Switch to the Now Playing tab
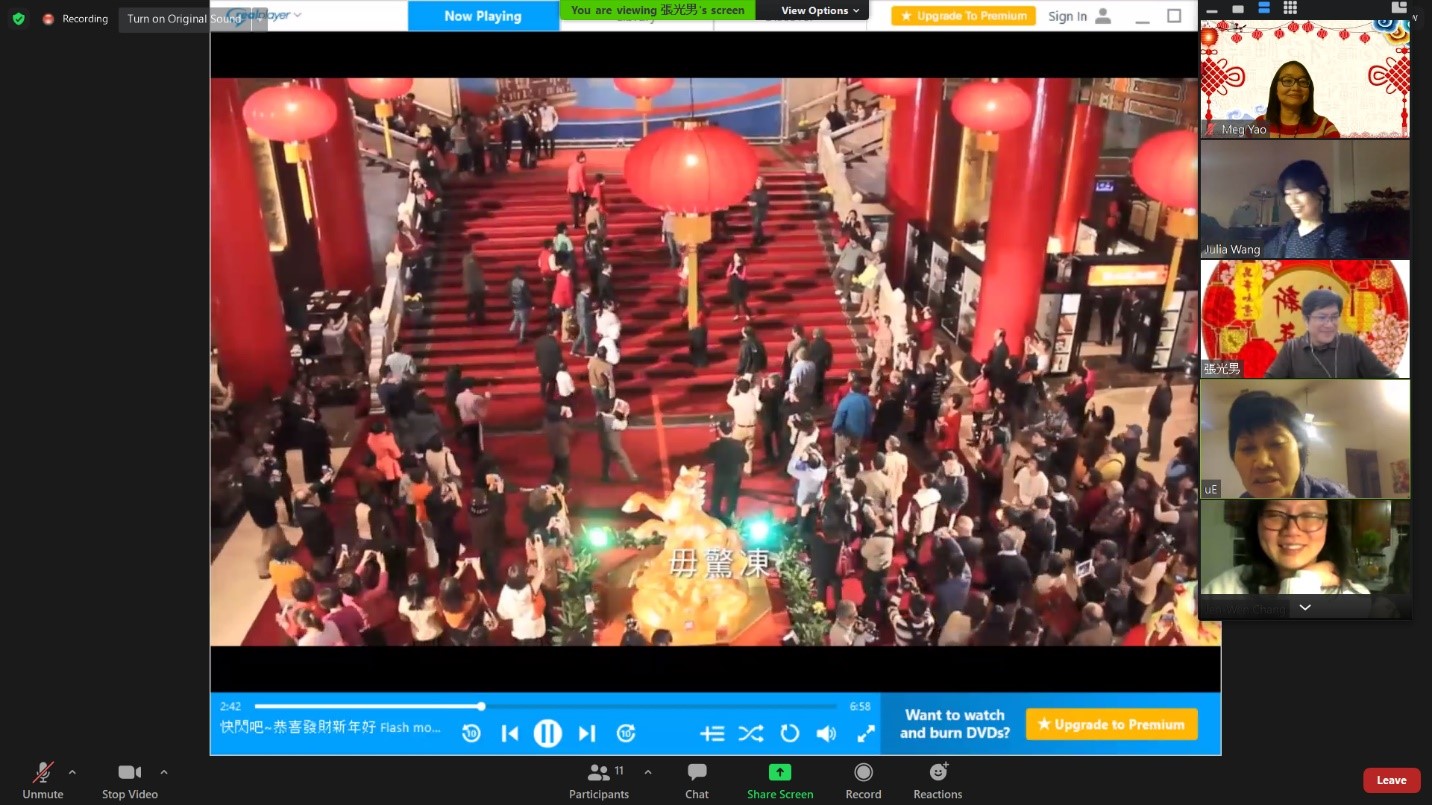 click(483, 16)
